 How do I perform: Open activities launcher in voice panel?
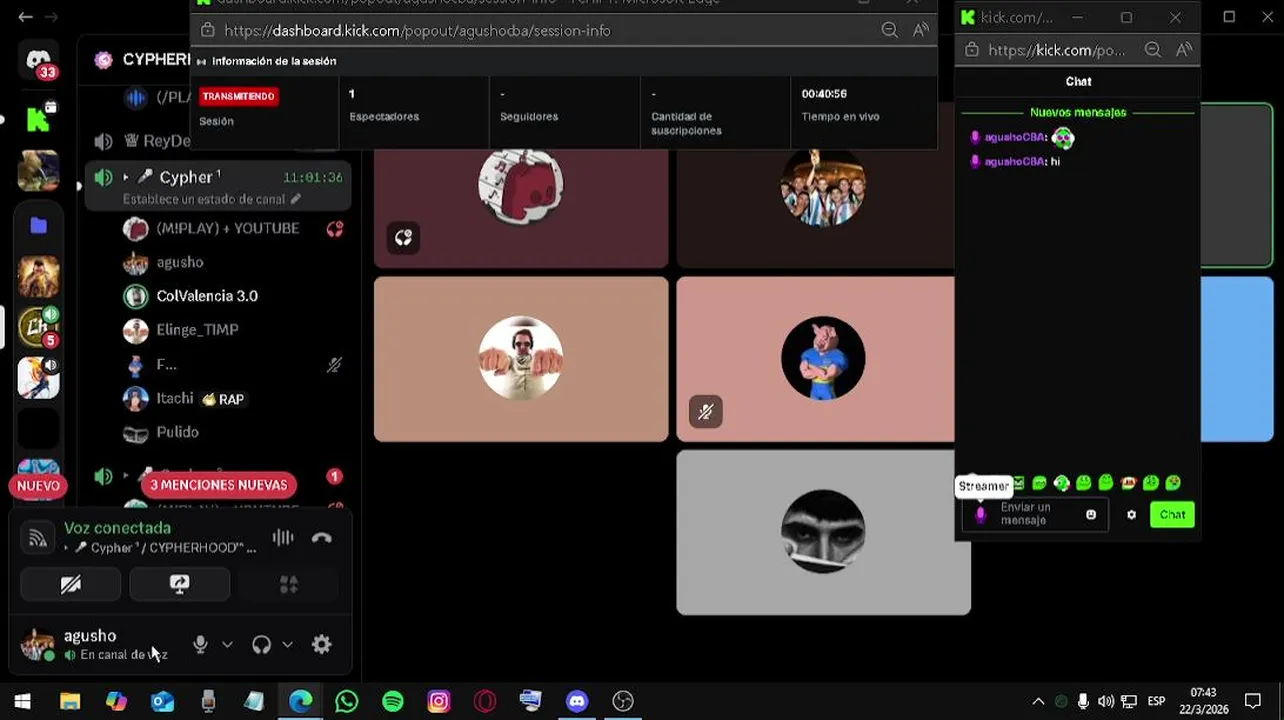tap(289, 584)
